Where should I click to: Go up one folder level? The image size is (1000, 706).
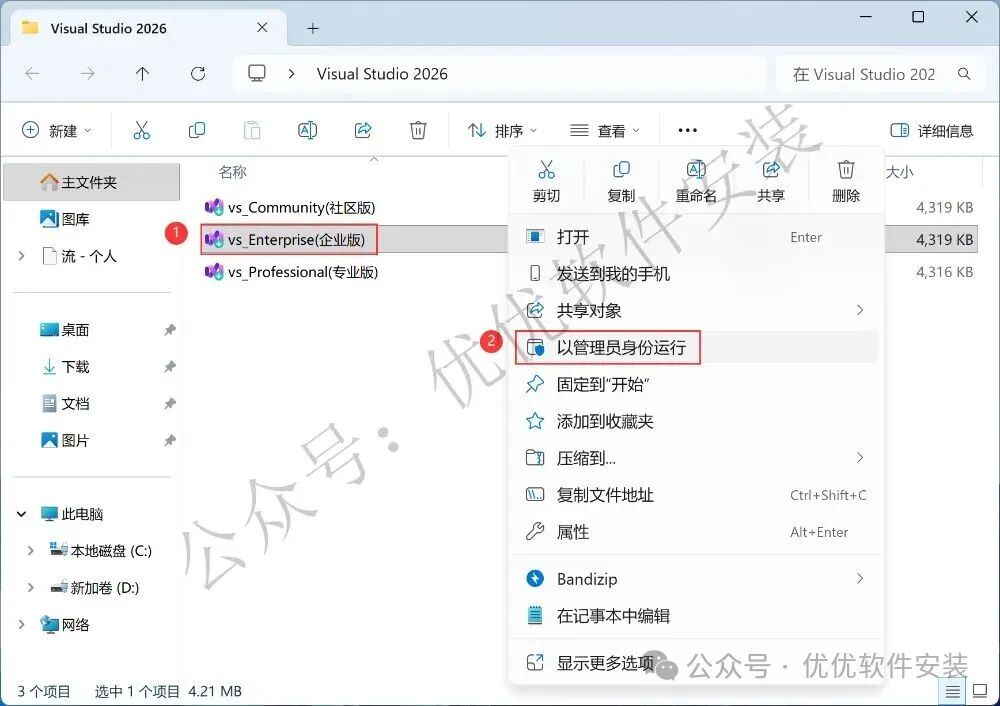[x=142, y=74]
